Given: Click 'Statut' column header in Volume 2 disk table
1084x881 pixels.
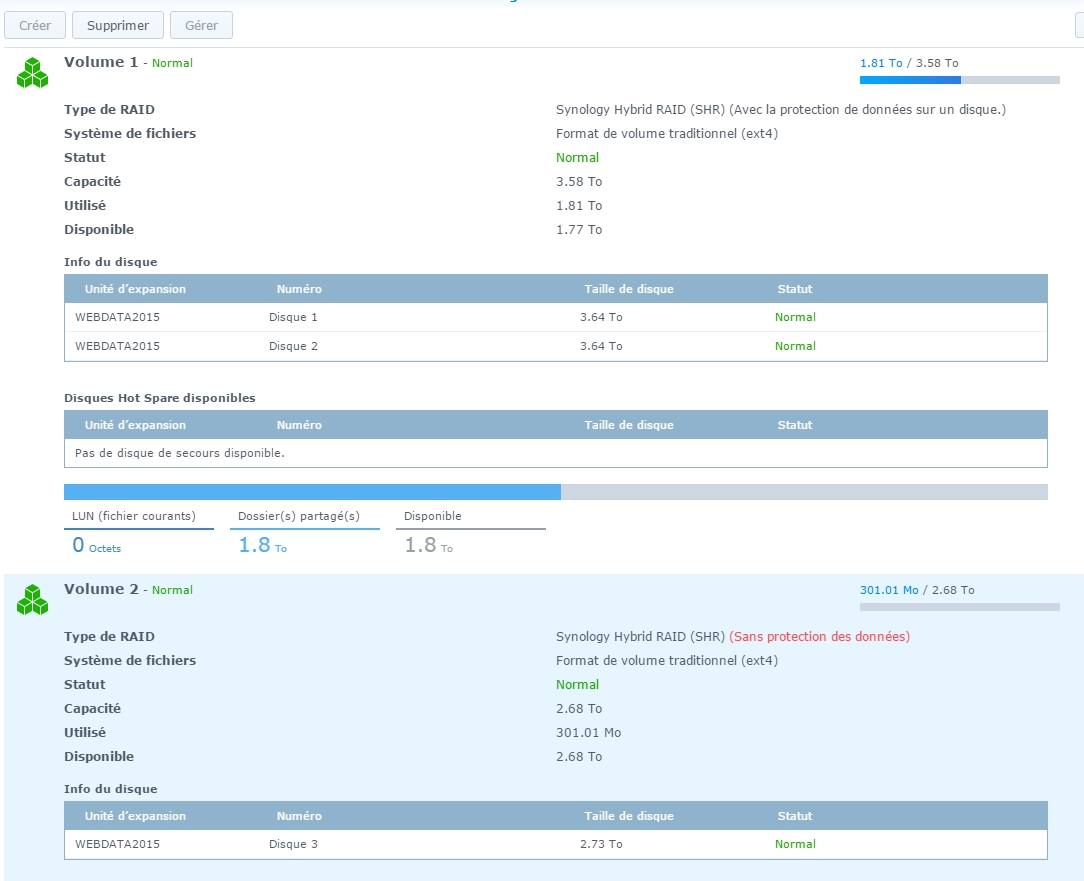Looking at the screenshot, I should tap(795, 816).
